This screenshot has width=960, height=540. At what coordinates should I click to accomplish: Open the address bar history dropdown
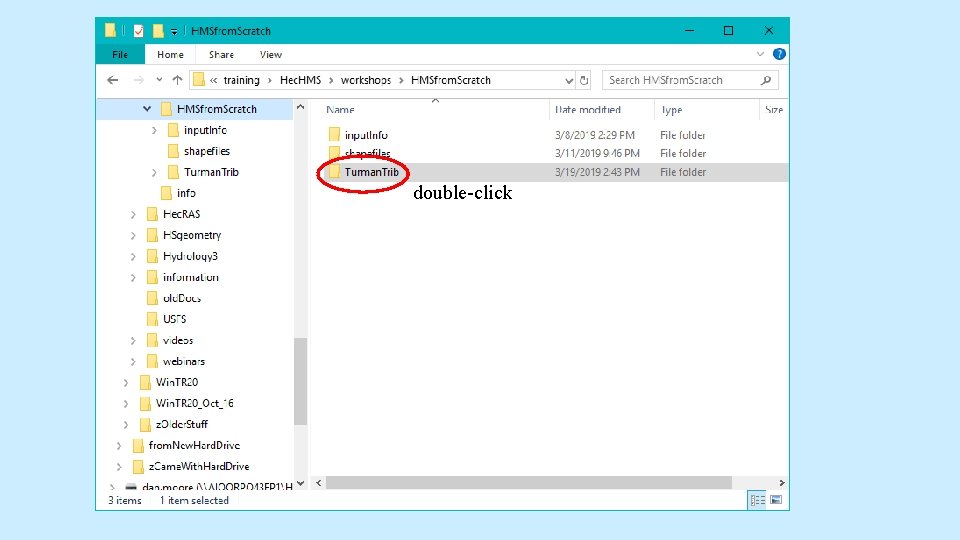(569, 80)
